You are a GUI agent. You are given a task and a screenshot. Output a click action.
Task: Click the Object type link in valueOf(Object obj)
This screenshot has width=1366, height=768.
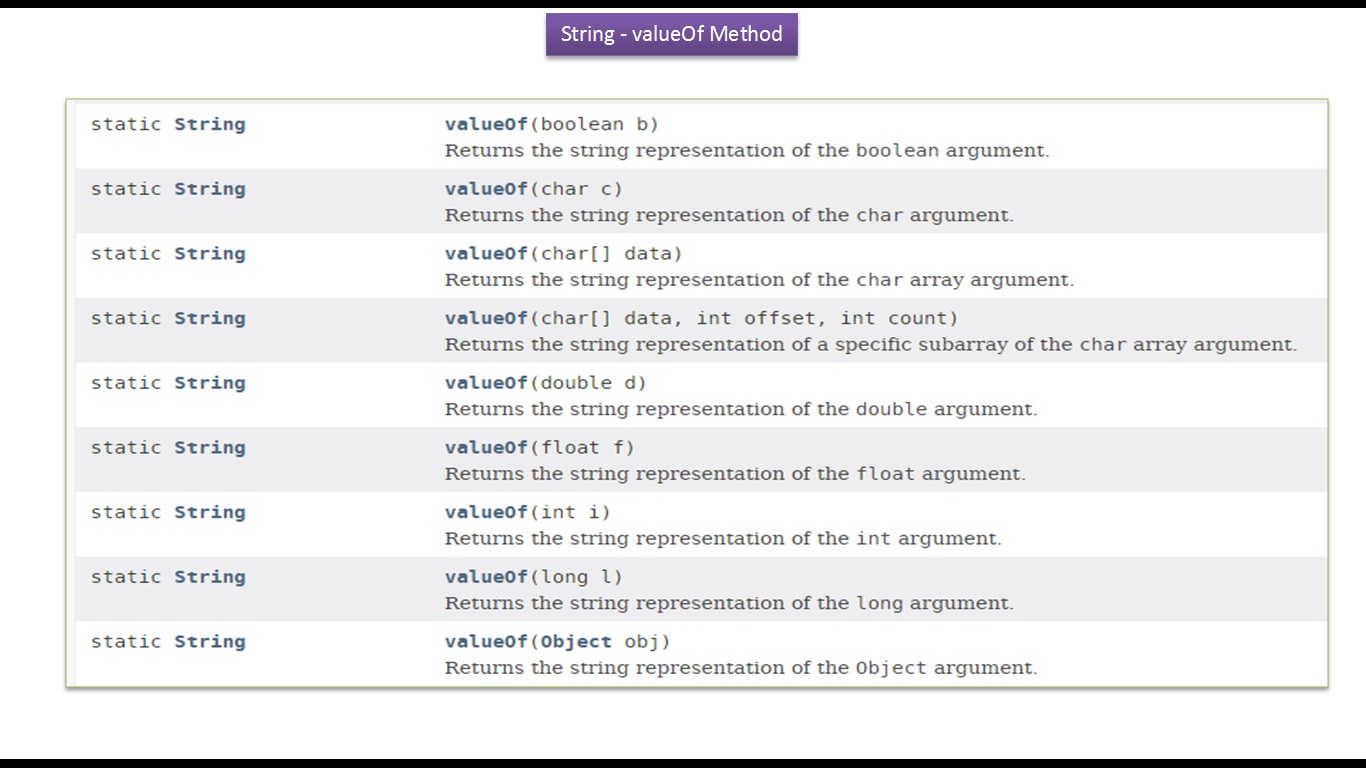pos(576,641)
